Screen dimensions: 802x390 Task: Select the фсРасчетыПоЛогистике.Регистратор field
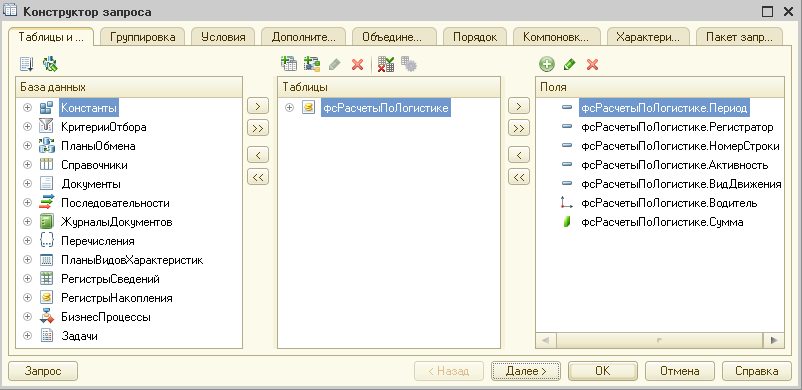click(x=677, y=127)
